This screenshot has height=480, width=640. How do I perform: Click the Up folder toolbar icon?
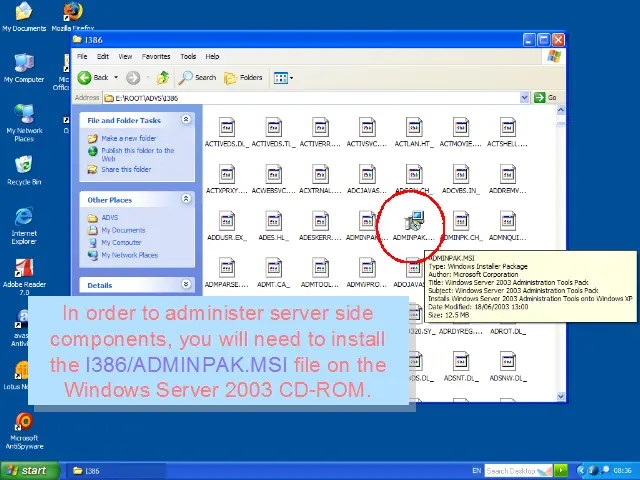coord(162,77)
